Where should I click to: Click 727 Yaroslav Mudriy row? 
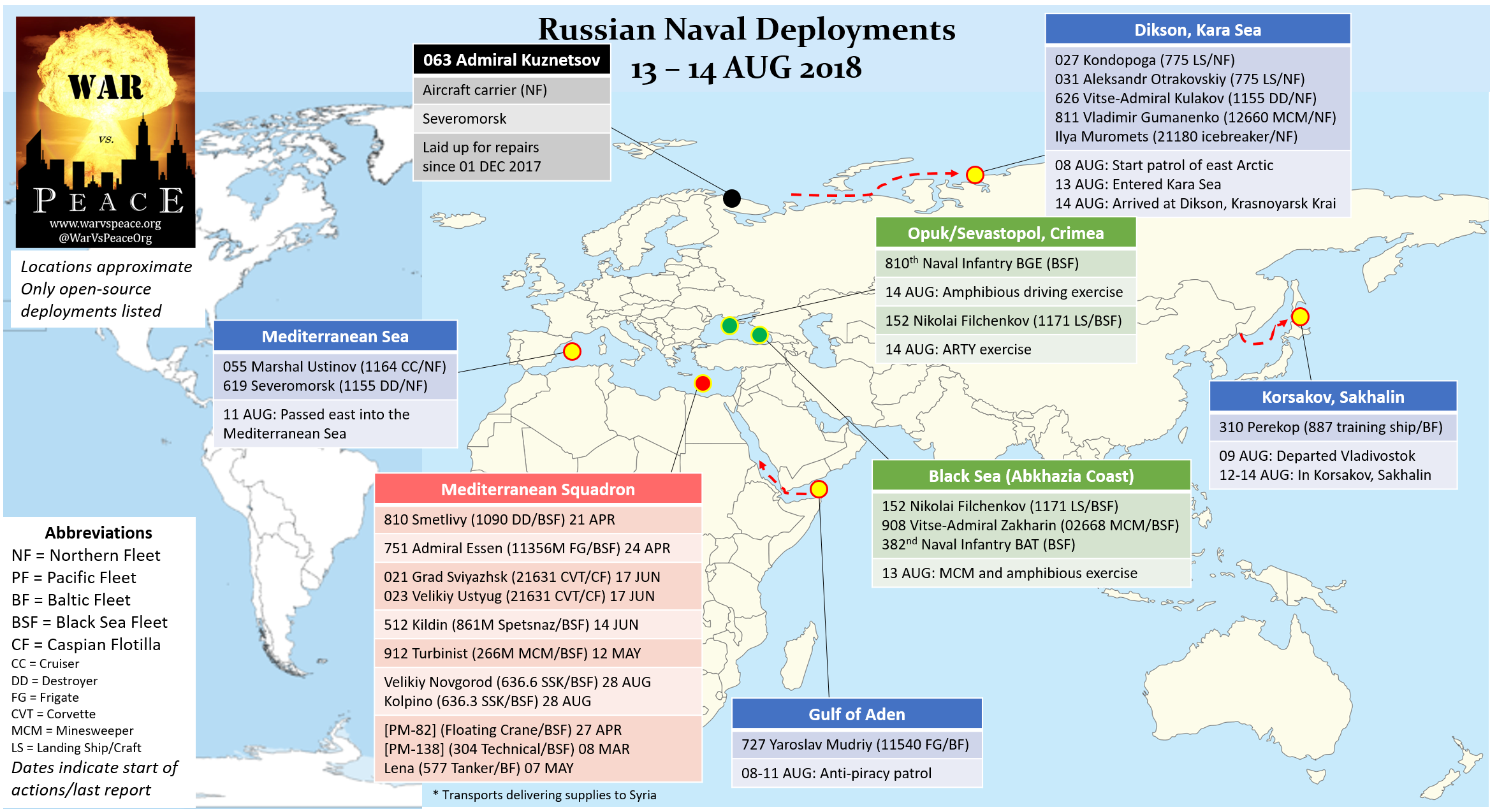coord(857,744)
